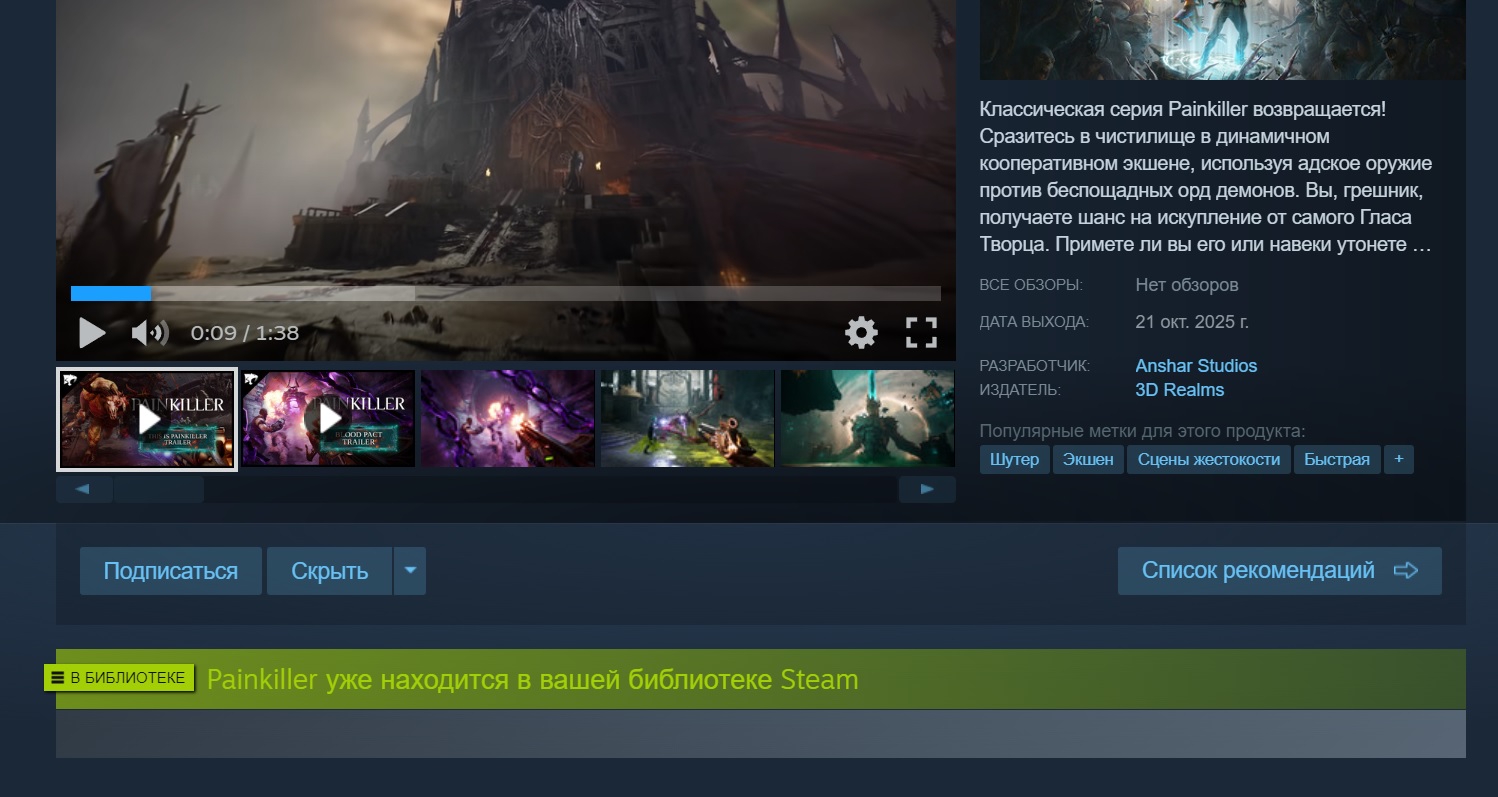Select the Шутер tag
This screenshot has height=797, width=1498.
point(1015,460)
